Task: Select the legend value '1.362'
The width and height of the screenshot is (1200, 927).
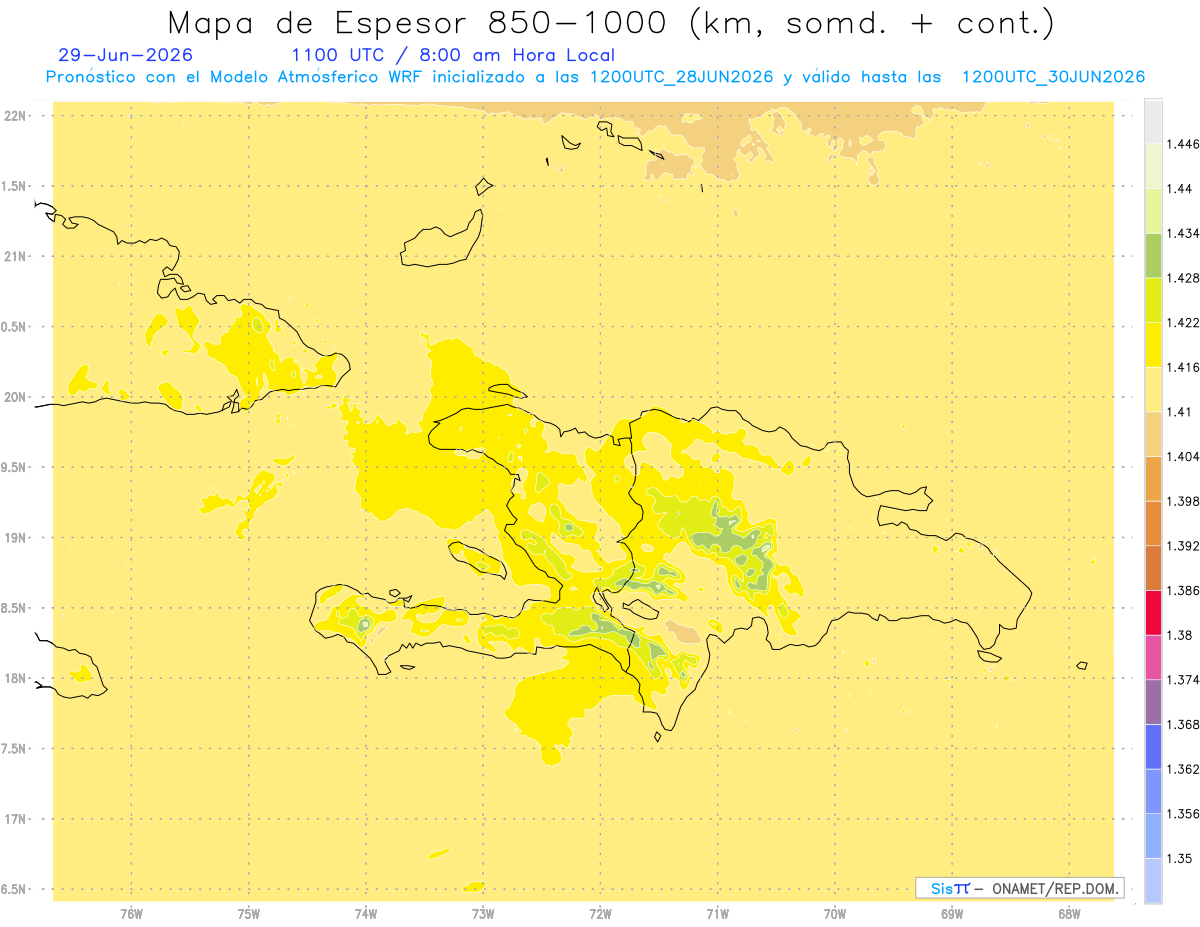Action: point(1183,769)
